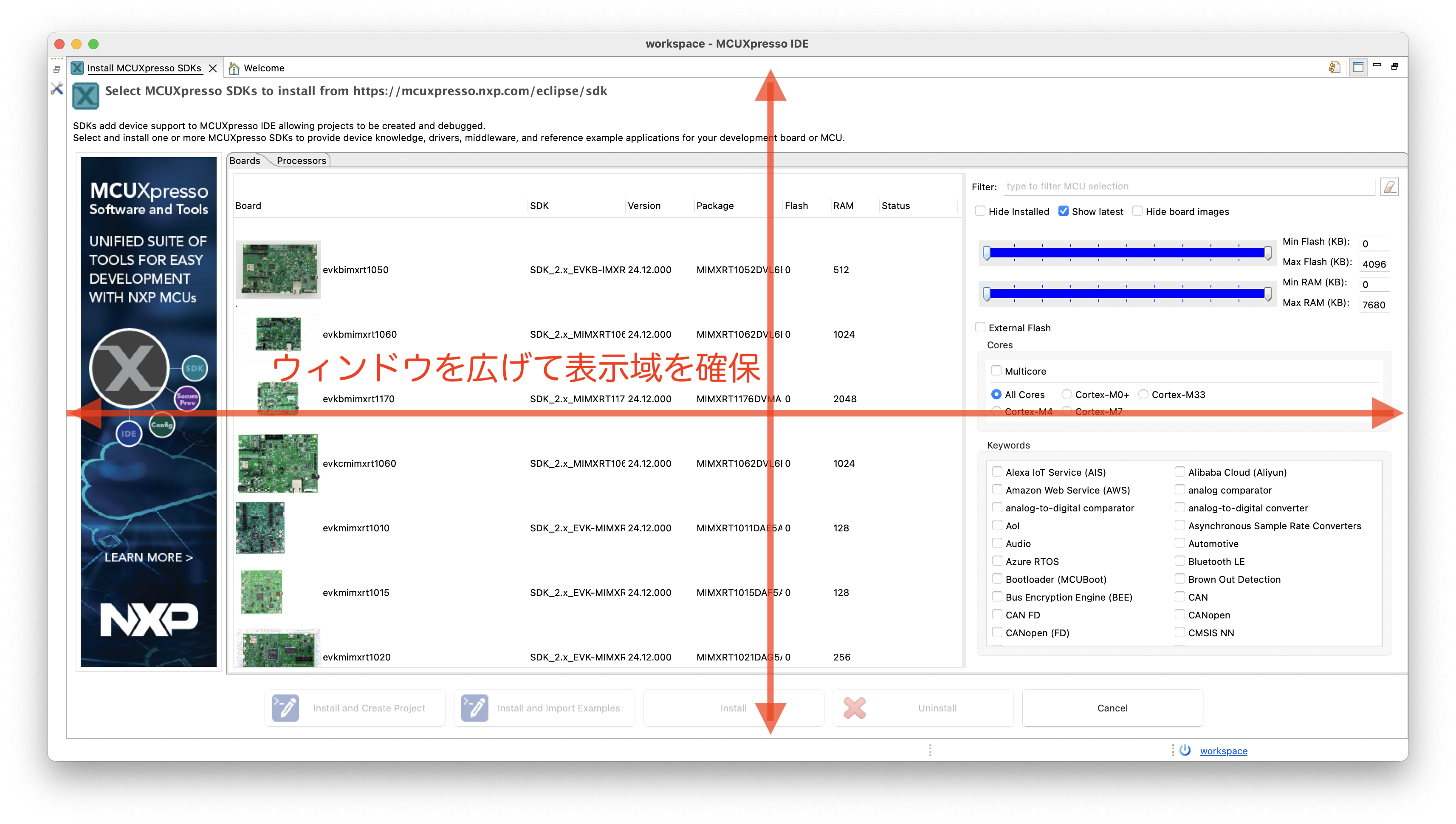Select the Boards tab
1456x824 pixels.
pyautogui.click(x=245, y=161)
